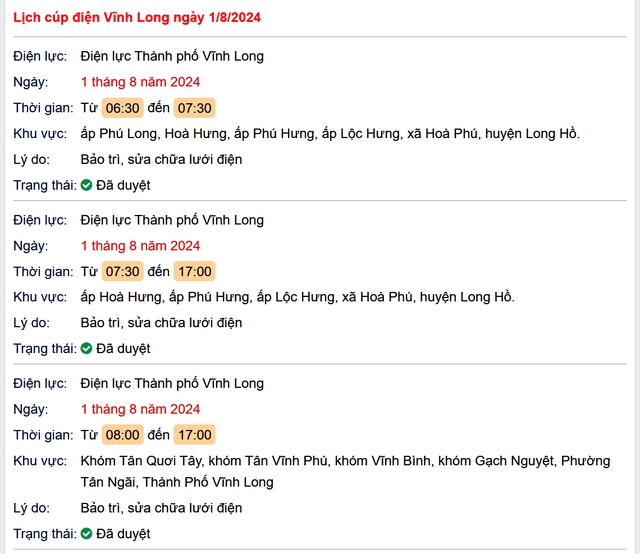Click the 17:00 end time badge in the second entry
This screenshot has width=640, height=554.
click(194, 272)
